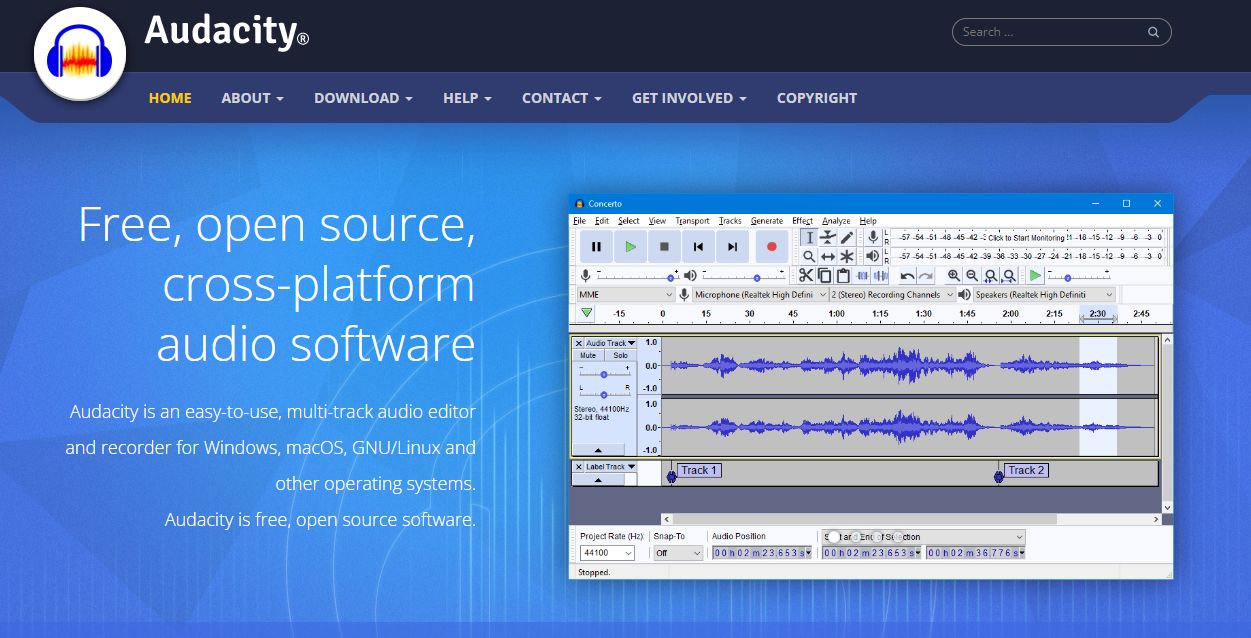Select the Envelope tool

tap(828, 237)
